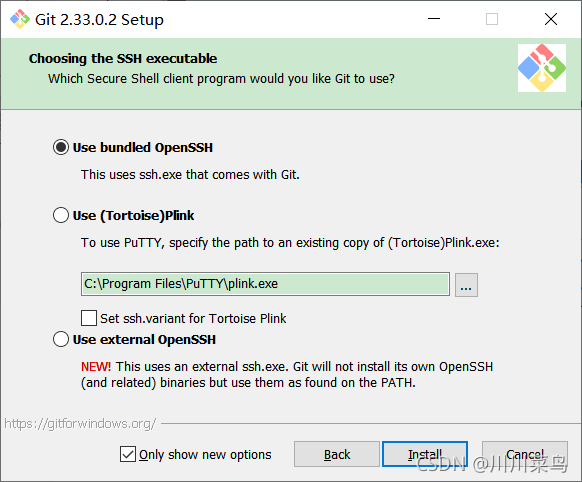
Task: Click Install to begin installation
Action: (x=425, y=454)
